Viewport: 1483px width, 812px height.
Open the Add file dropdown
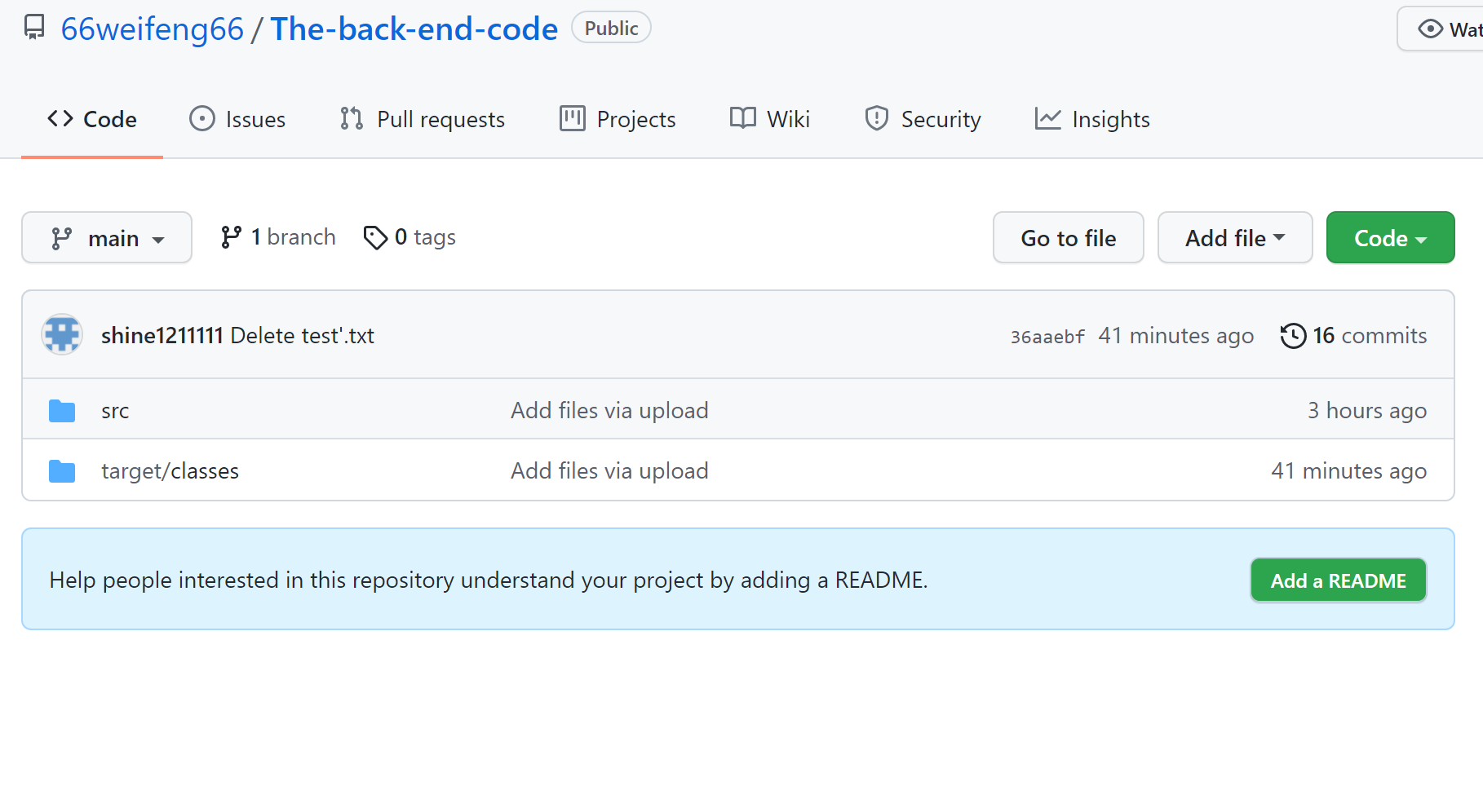coord(1234,238)
